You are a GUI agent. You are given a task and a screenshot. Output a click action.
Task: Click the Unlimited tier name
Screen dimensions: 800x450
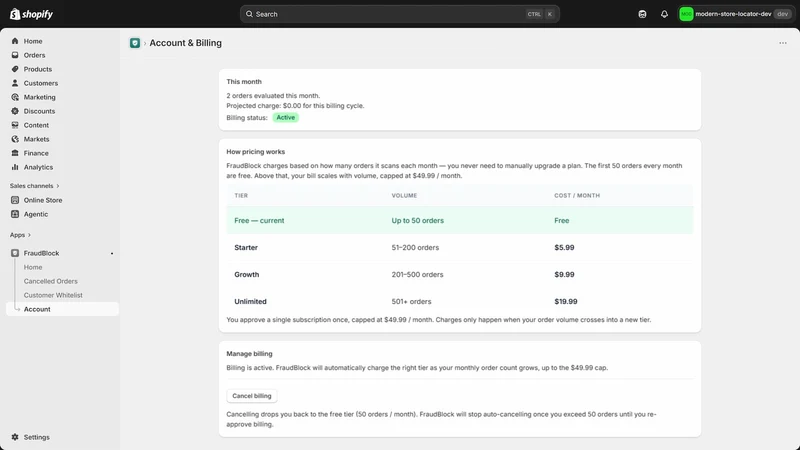coord(250,302)
